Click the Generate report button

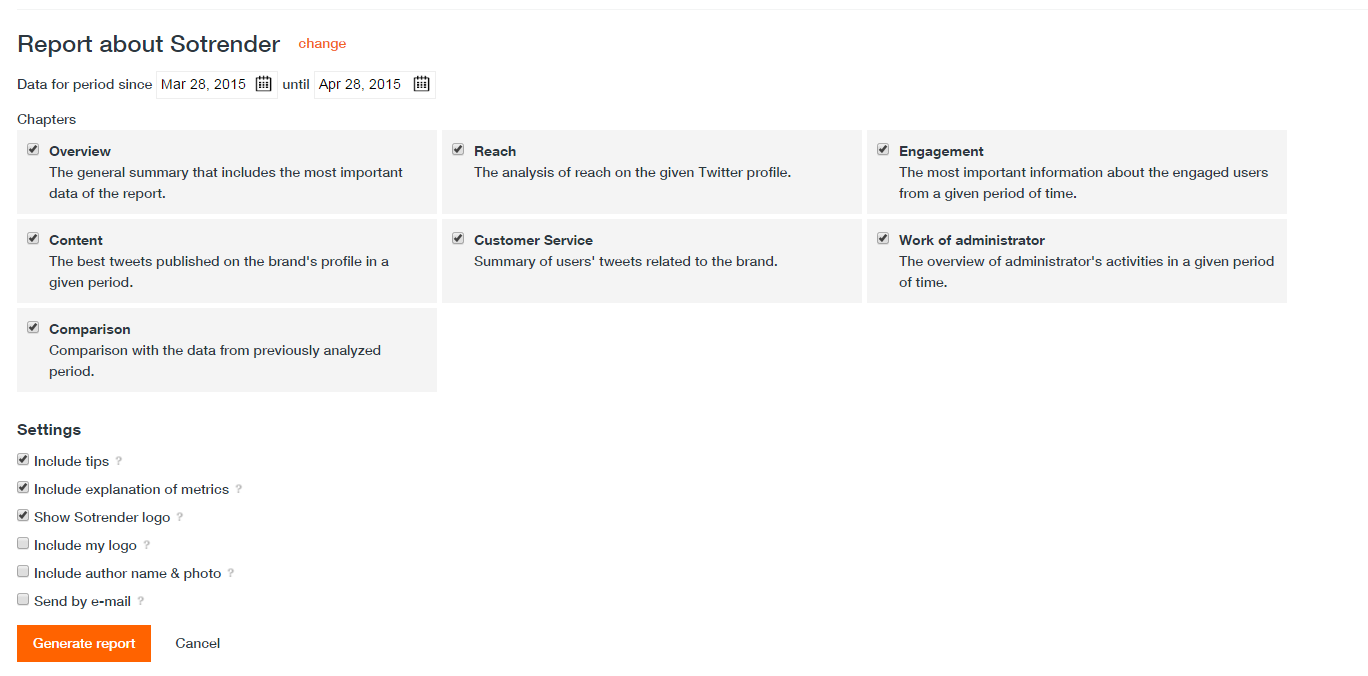[84, 643]
